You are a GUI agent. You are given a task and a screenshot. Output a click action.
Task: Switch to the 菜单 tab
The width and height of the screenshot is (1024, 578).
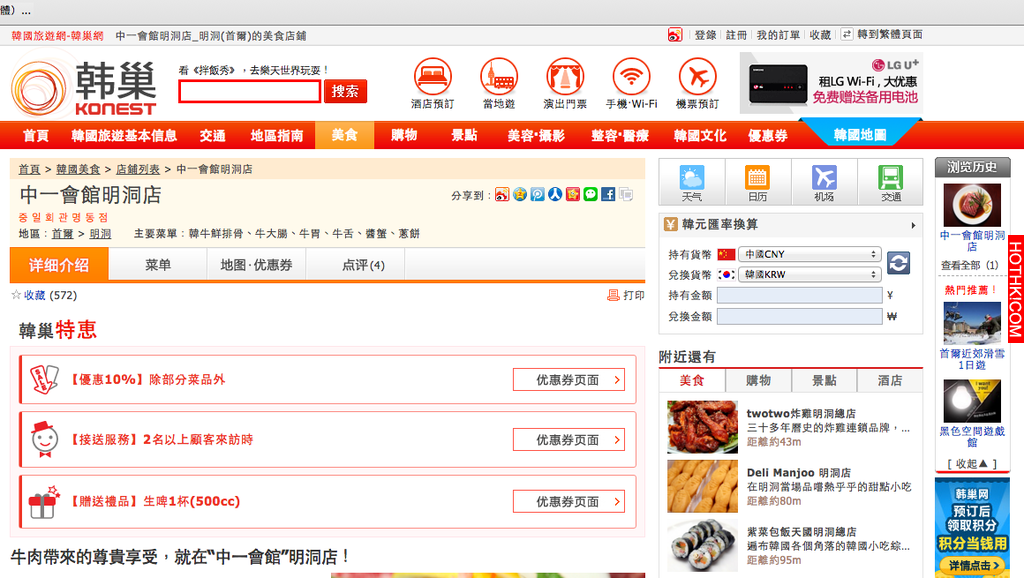(158, 265)
